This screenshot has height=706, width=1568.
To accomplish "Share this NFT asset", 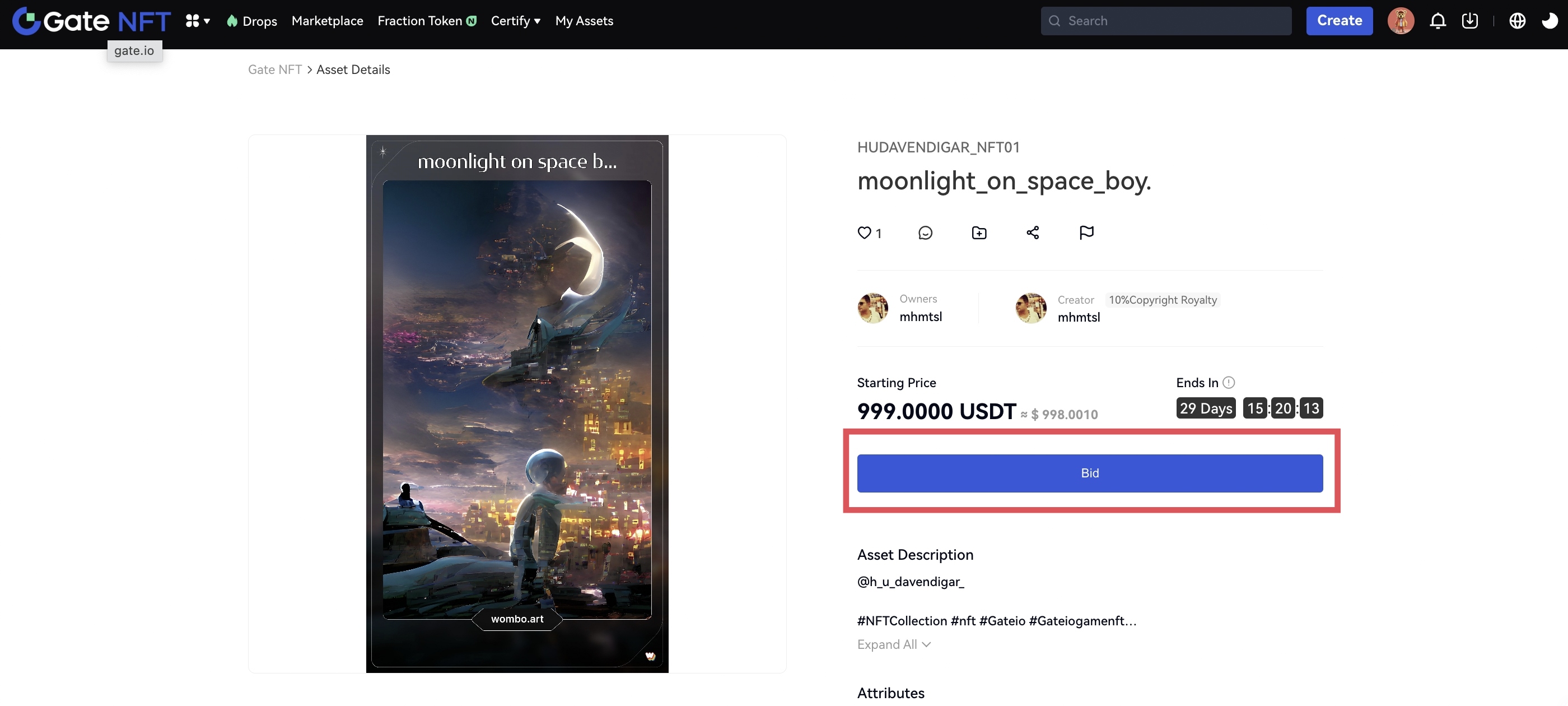I will (x=1032, y=233).
